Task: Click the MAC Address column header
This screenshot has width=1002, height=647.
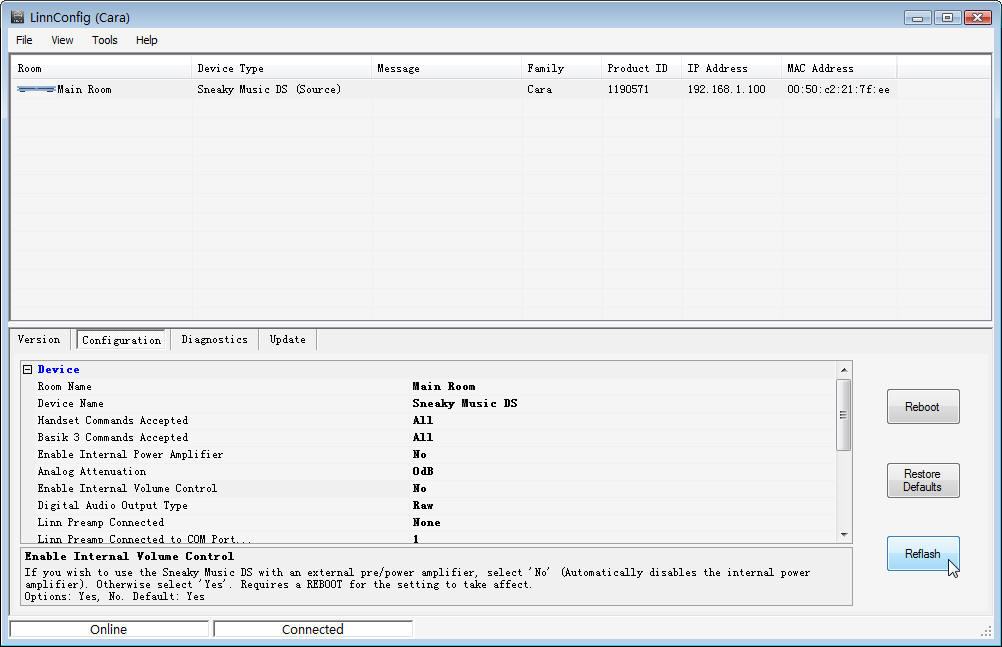Action: [x=838, y=68]
